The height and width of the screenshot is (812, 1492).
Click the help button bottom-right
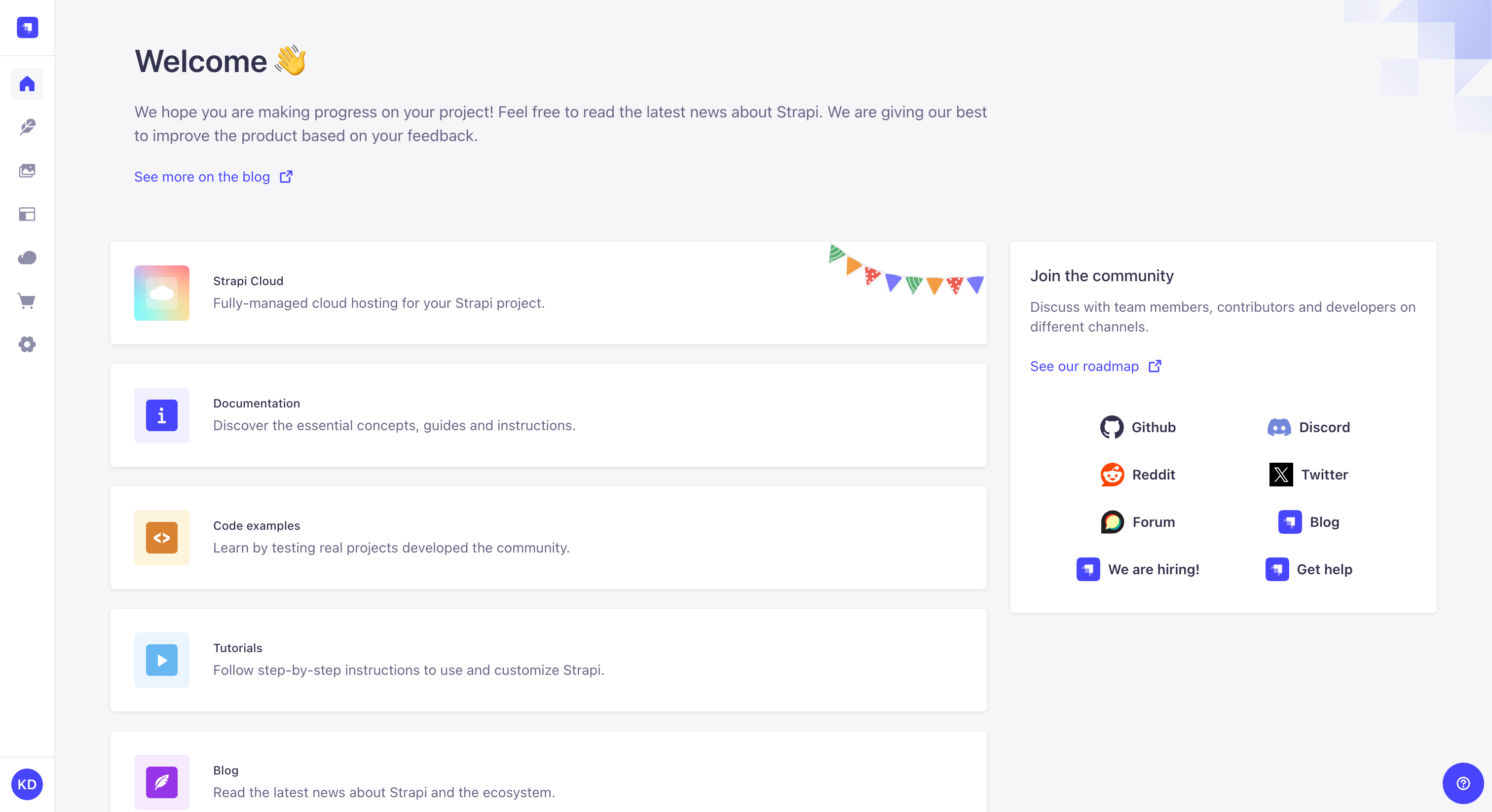(1463, 783)
